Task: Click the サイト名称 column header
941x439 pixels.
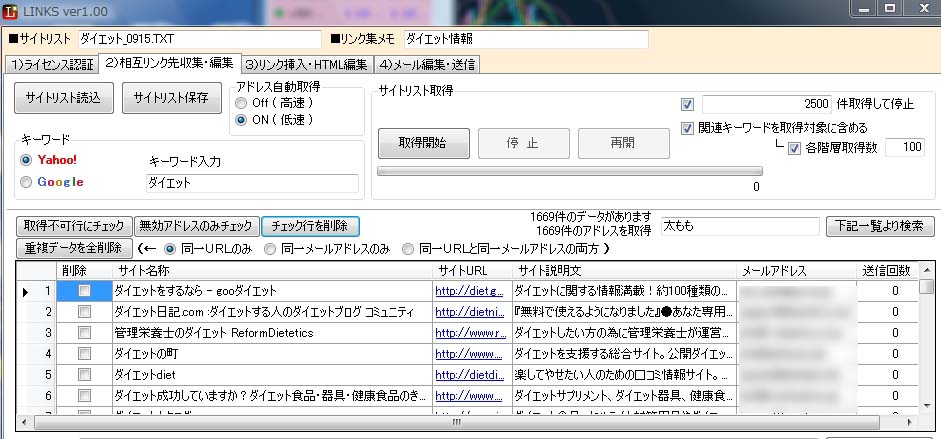Action: click(x=272, y=271)
